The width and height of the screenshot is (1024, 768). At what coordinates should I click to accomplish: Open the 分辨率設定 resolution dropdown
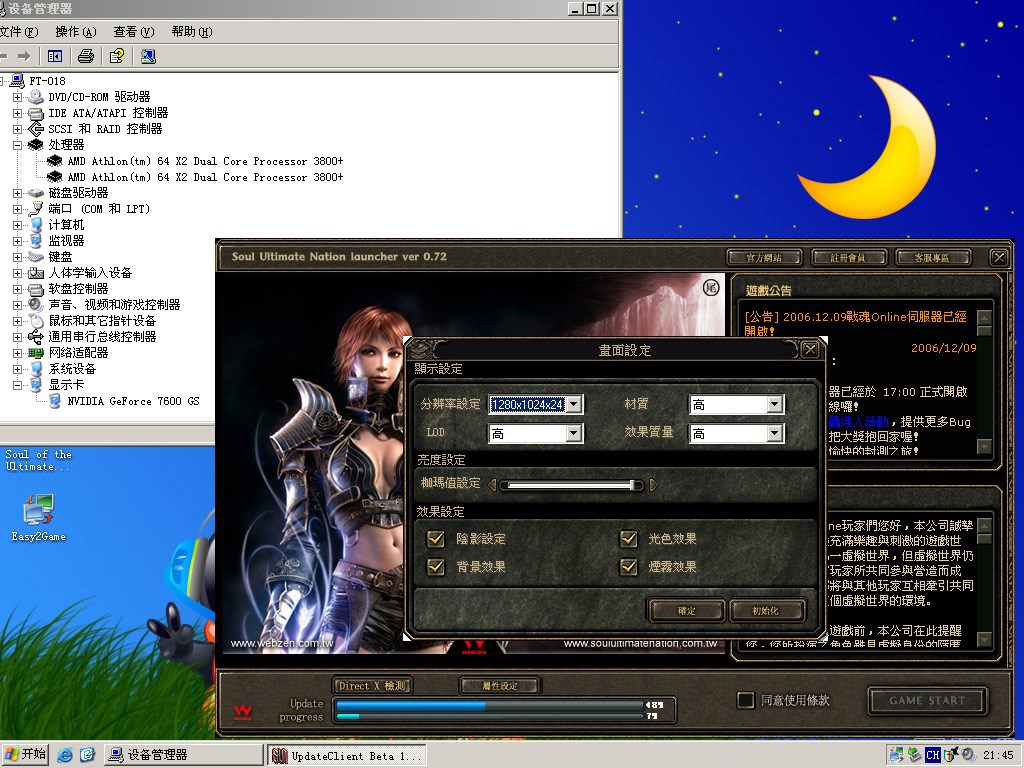574,405
